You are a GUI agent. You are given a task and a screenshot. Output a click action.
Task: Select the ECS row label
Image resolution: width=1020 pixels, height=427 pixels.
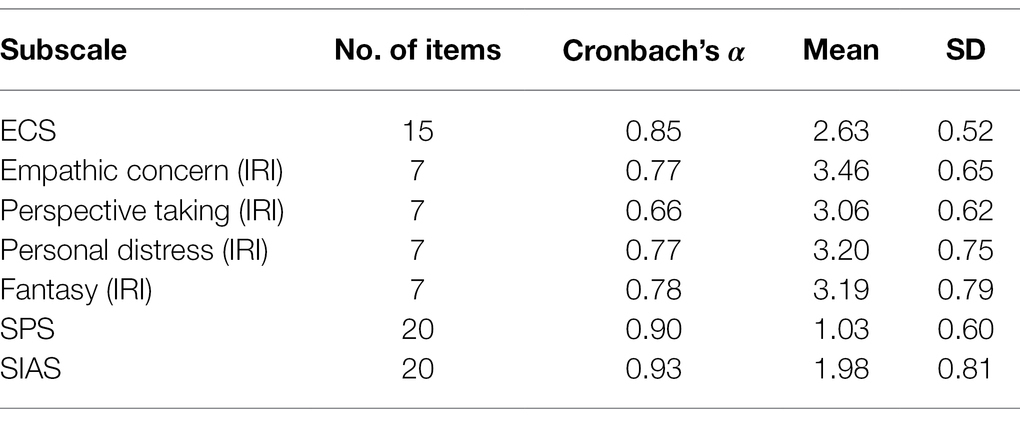point(28,131)
